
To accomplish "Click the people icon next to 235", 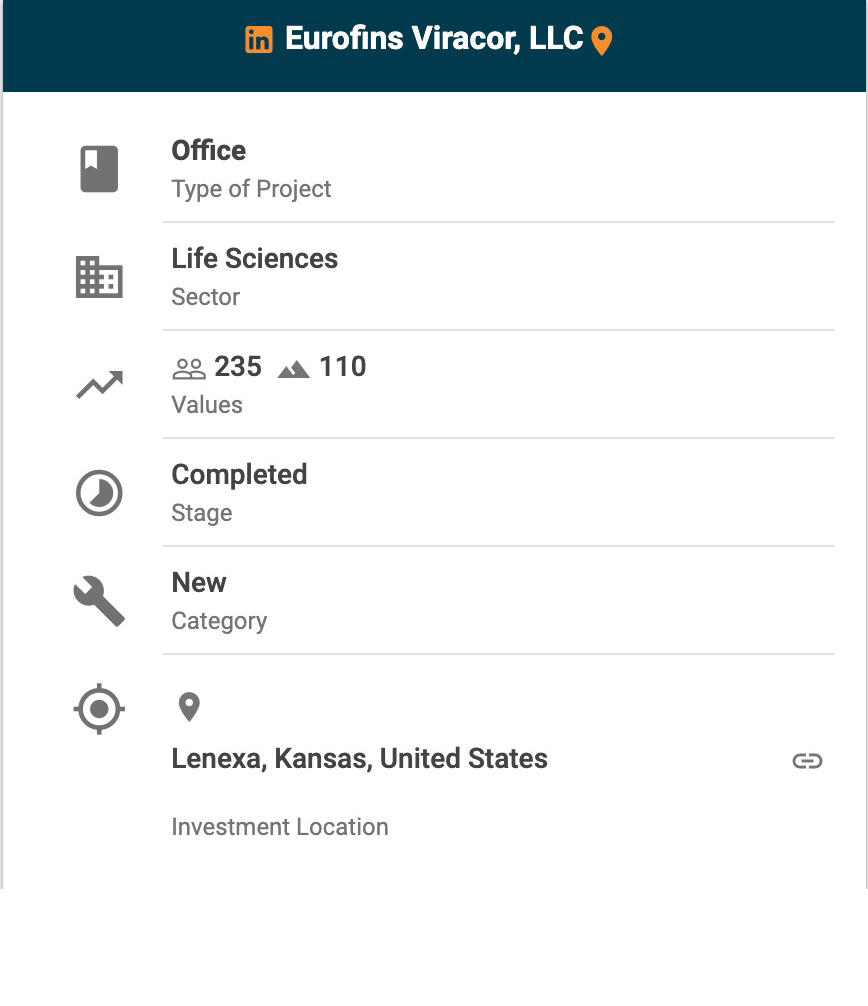I will point(189,368).
